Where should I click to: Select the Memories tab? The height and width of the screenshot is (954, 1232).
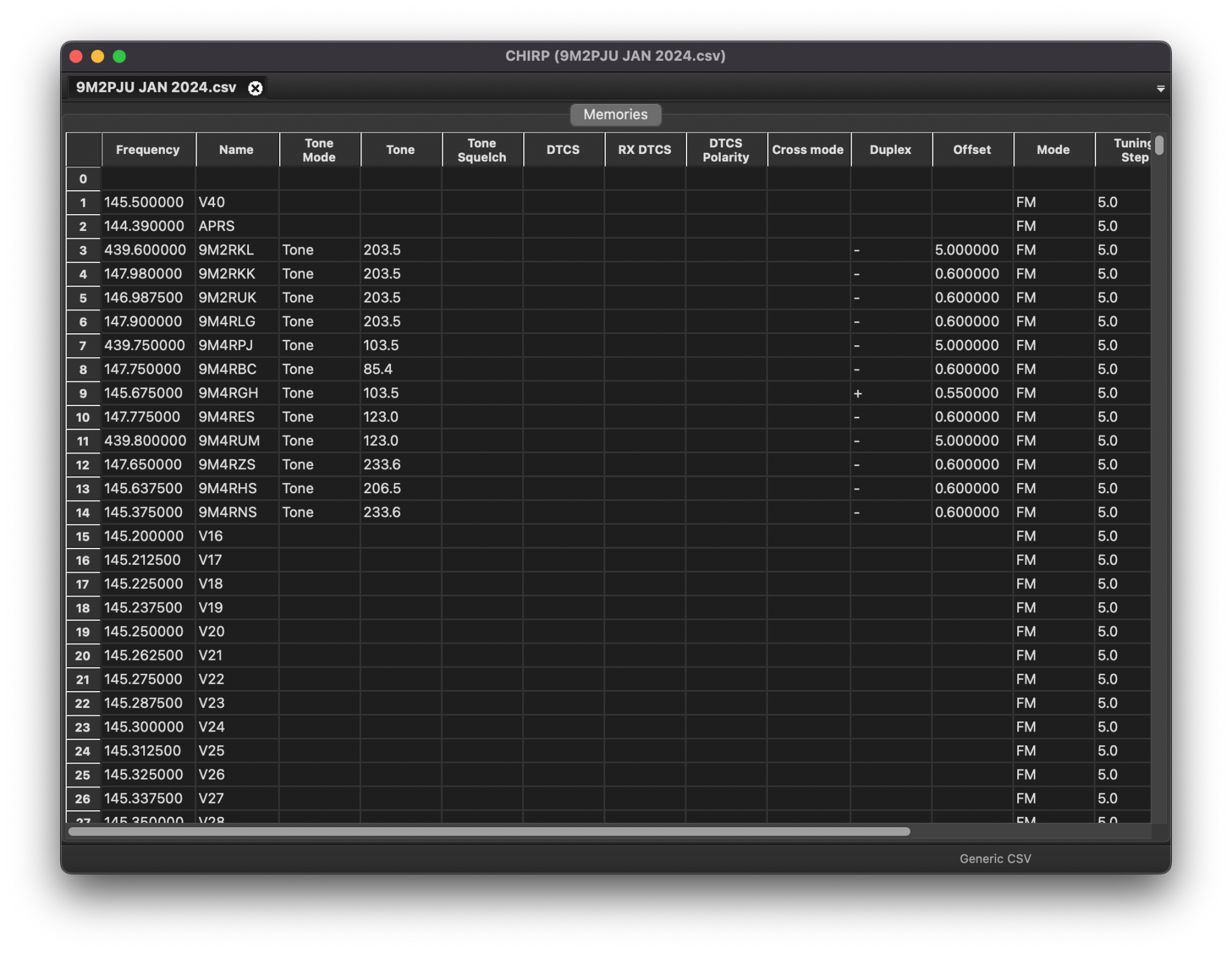coord(615,114)
